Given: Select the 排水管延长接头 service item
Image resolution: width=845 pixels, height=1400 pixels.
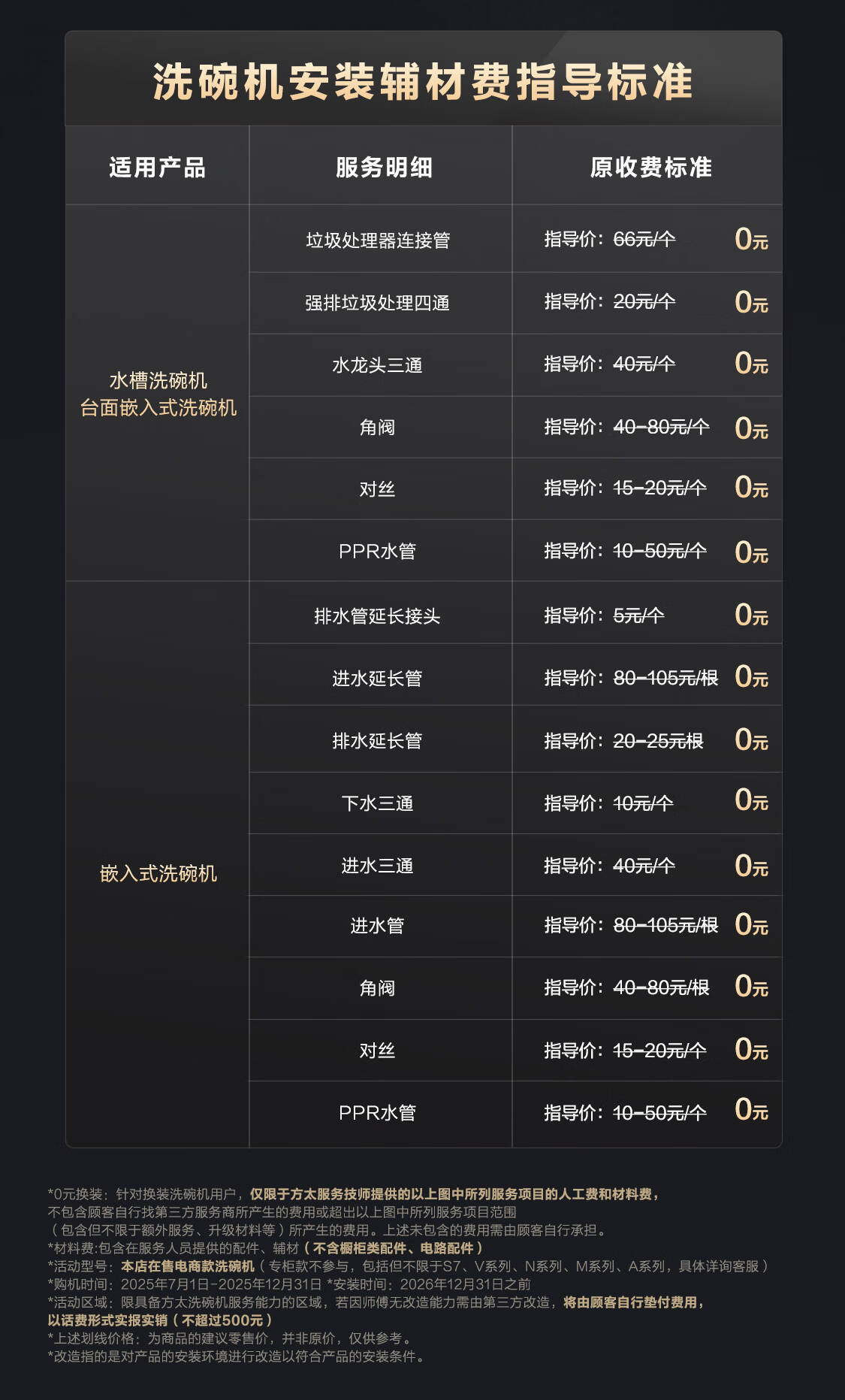Looking at the screenshot, I should [x=378, y=615].
